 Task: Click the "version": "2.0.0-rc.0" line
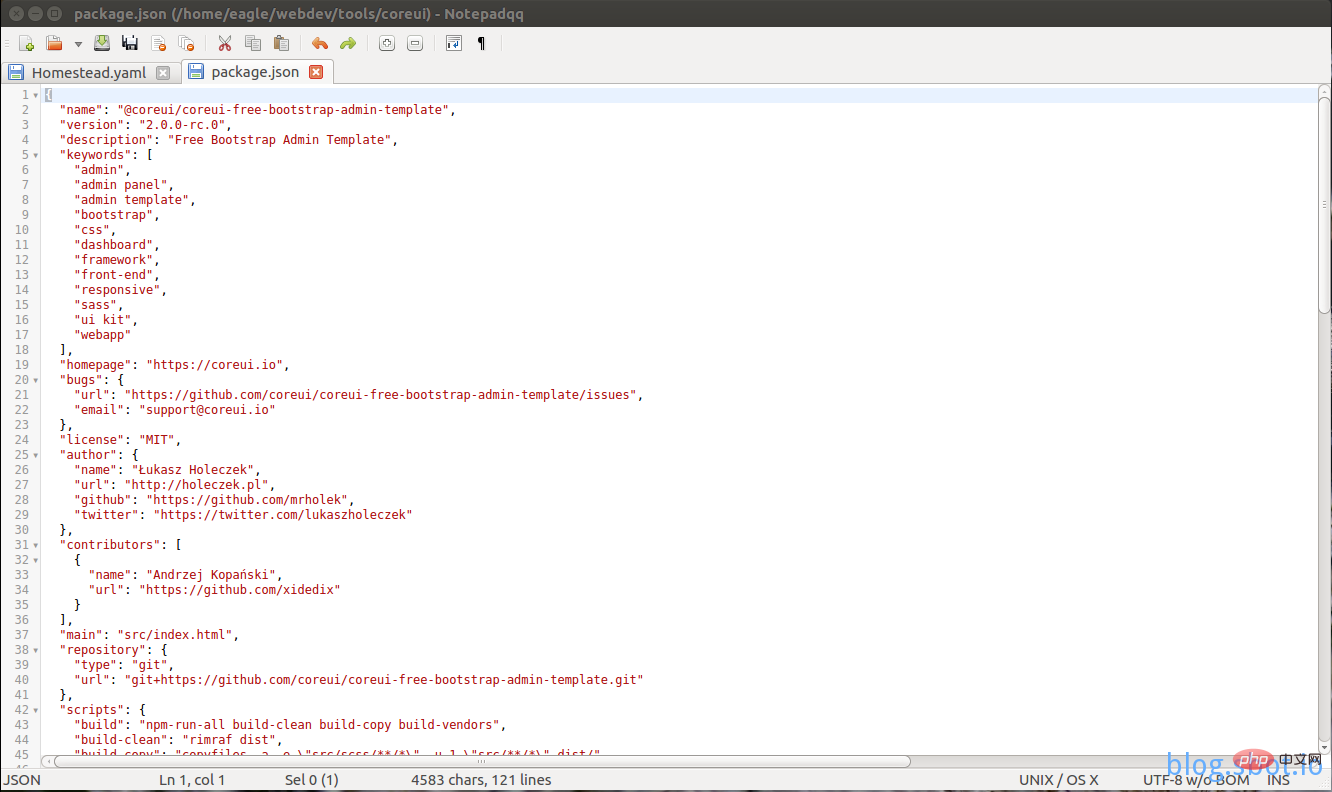pos(146,125)
